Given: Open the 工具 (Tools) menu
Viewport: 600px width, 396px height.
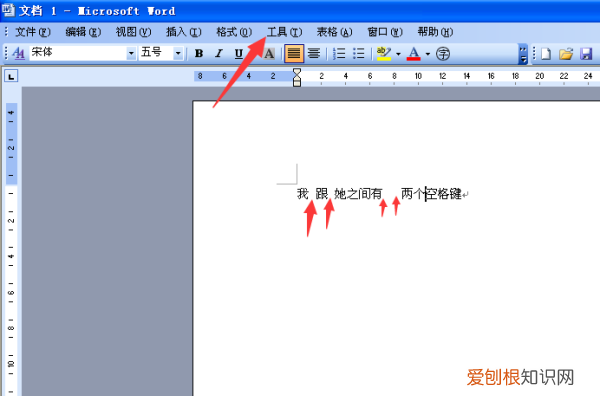Looking at the screenshot, I should pos(284,32).
